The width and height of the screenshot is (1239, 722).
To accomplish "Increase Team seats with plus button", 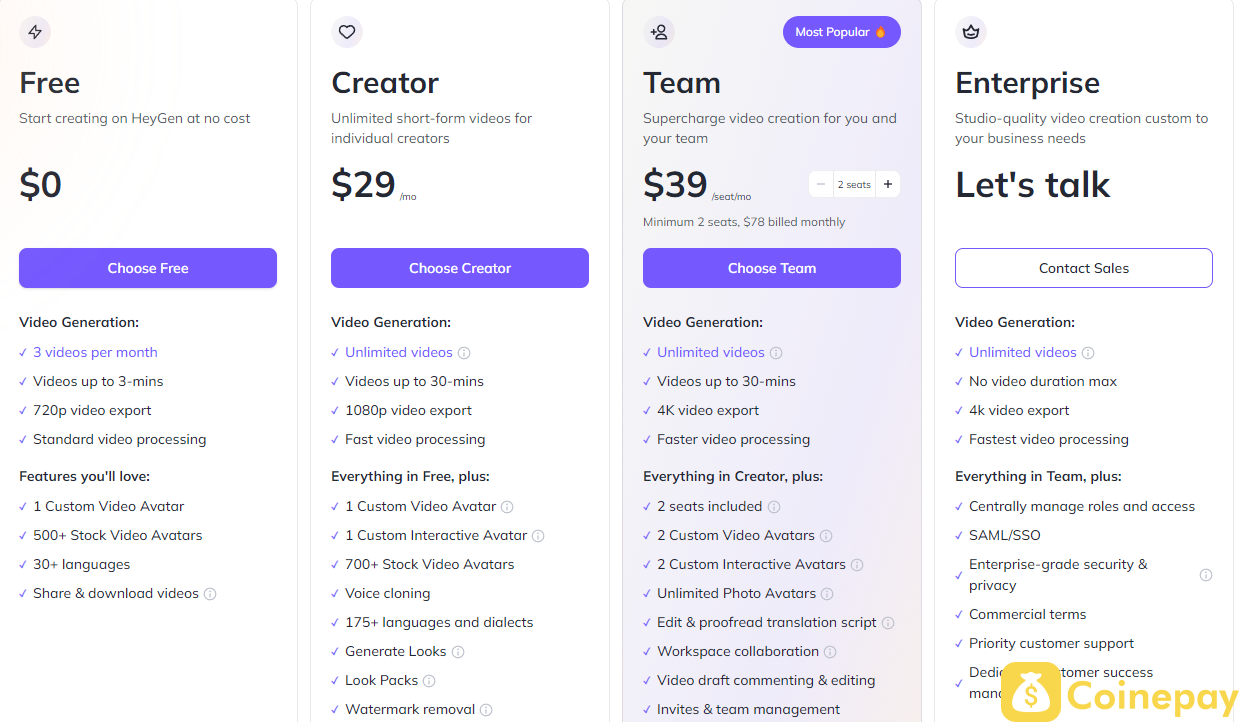I will 888,184.
